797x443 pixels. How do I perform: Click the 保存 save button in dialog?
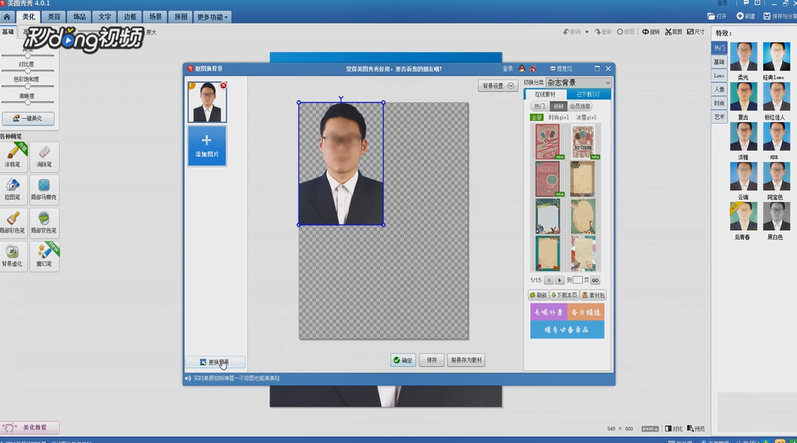432,360
